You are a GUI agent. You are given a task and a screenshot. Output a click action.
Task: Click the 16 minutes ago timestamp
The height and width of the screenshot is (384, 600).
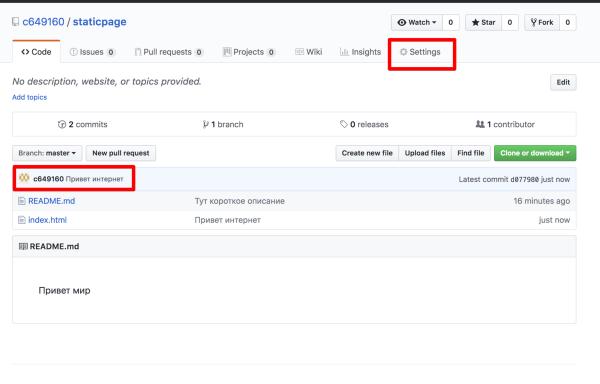point(541,201)
